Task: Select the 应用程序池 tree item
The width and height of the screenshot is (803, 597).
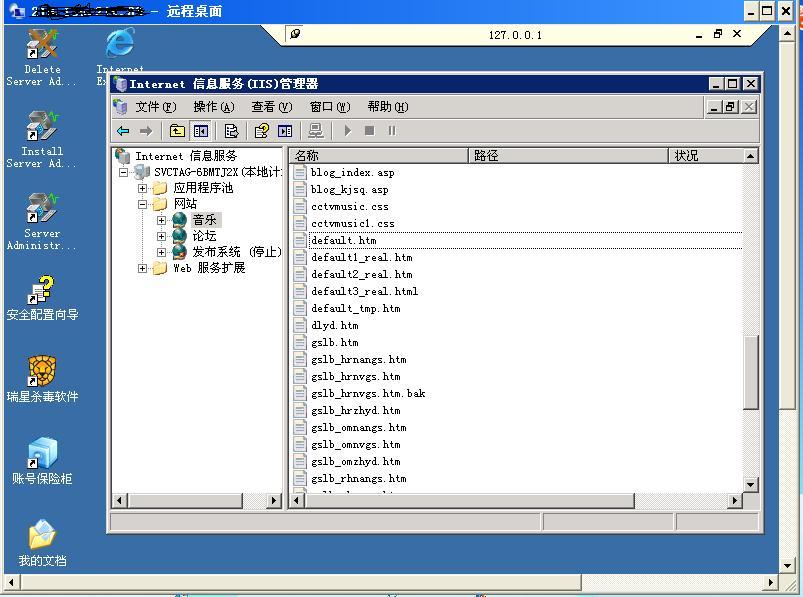Action: (203, 188)
